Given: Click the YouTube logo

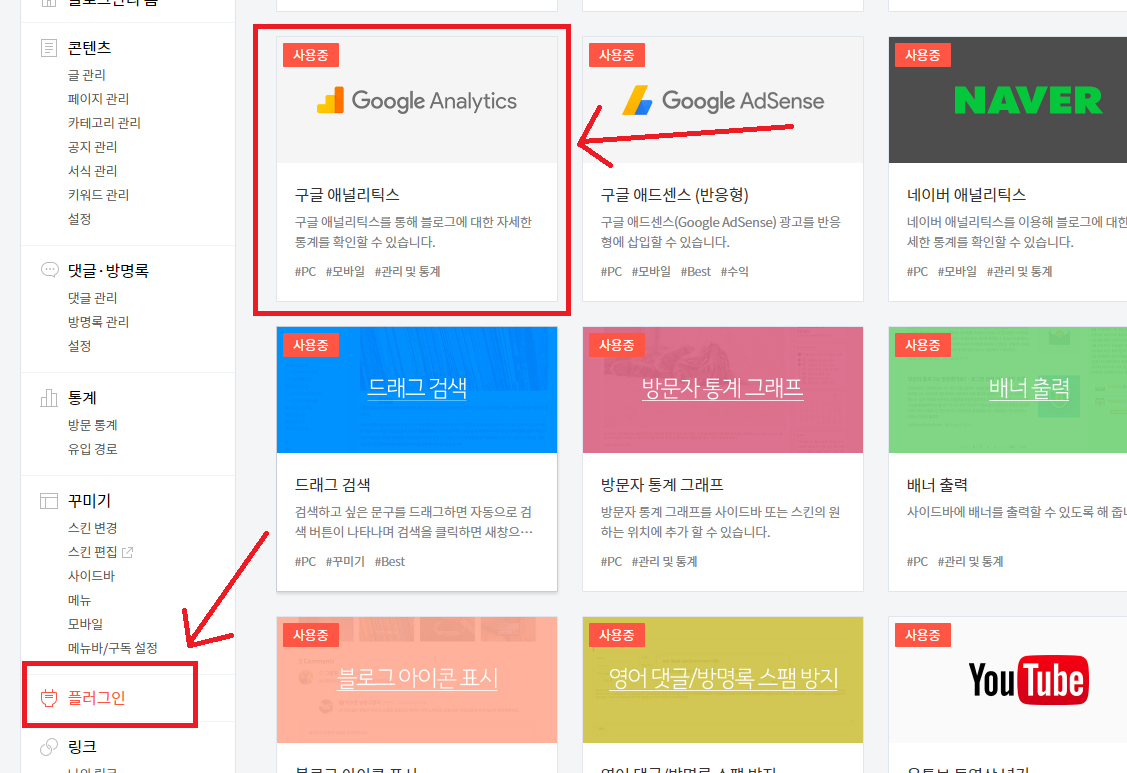Looking at the screenshot, I should tap(1029, 680).
